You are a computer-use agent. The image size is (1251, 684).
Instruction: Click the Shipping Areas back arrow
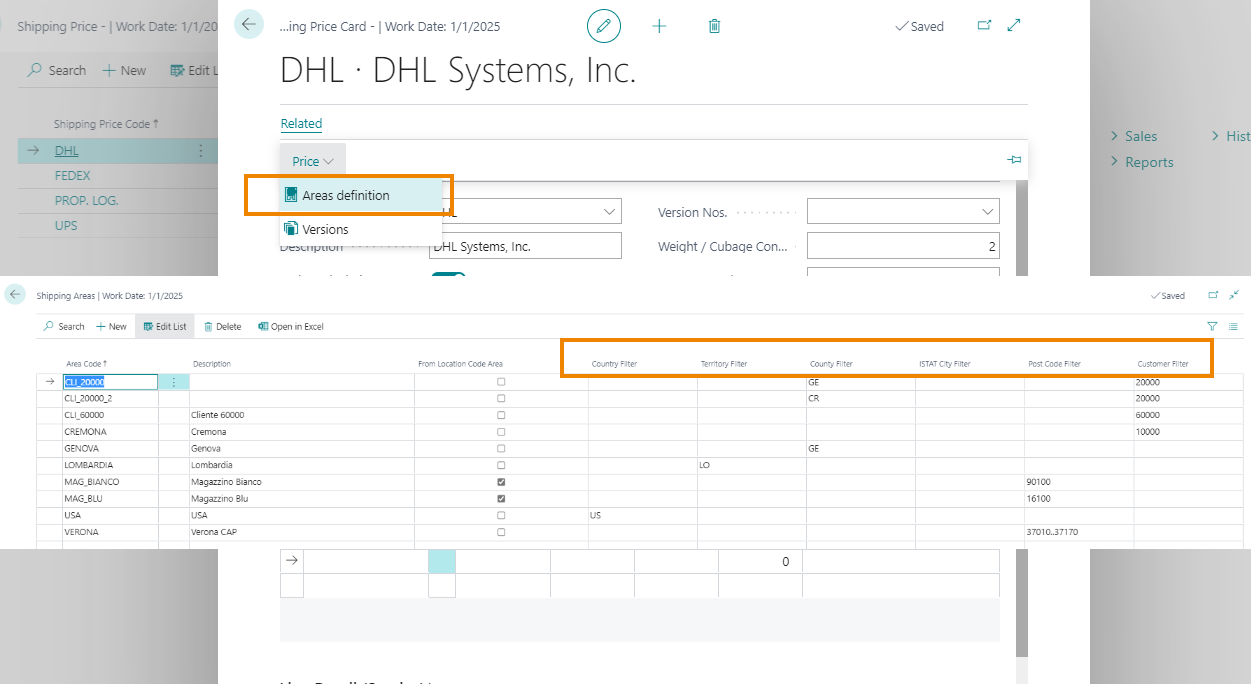click(x=15, y=295)
